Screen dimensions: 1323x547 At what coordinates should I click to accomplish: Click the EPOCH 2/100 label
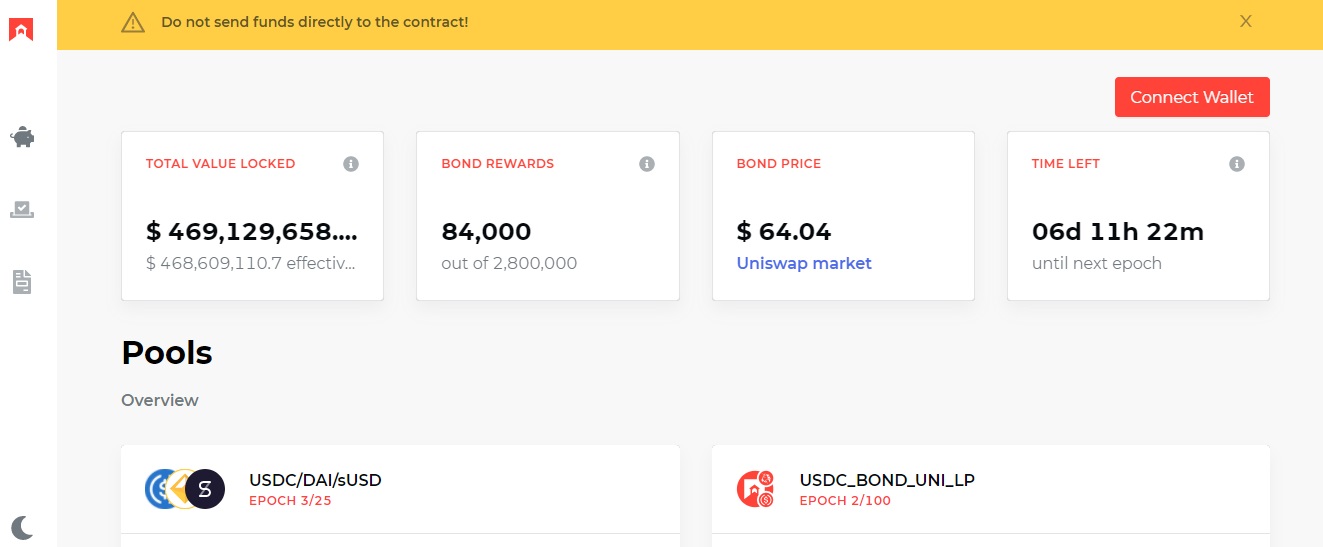(x=845, y=500)
